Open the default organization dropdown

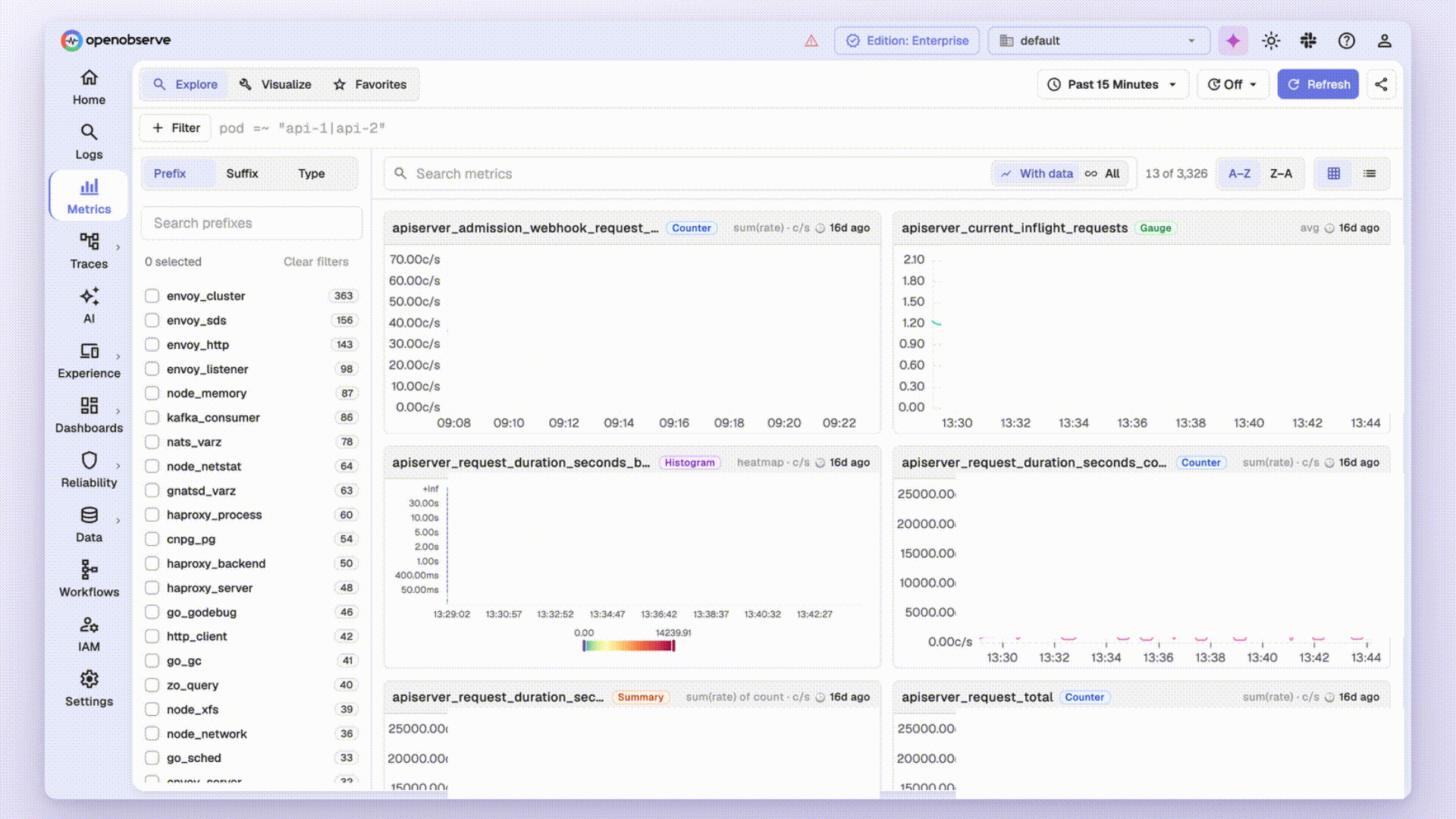[x=1098, y=41]
